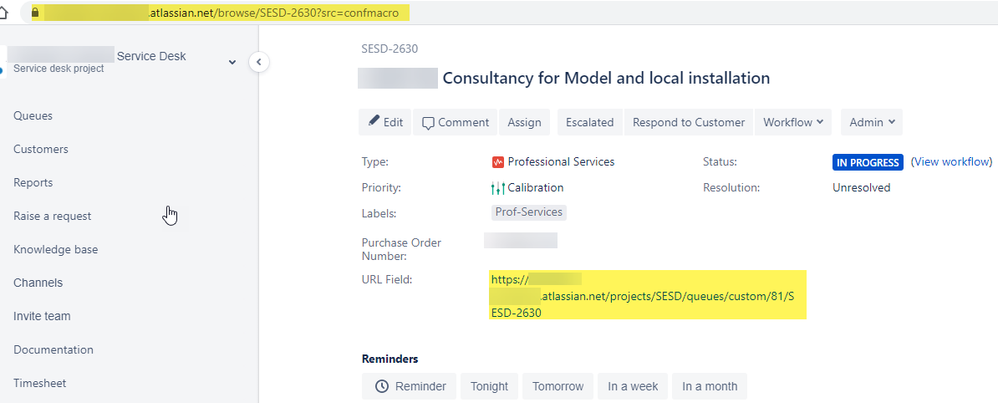Open the View workflow link

pos(952,162)
